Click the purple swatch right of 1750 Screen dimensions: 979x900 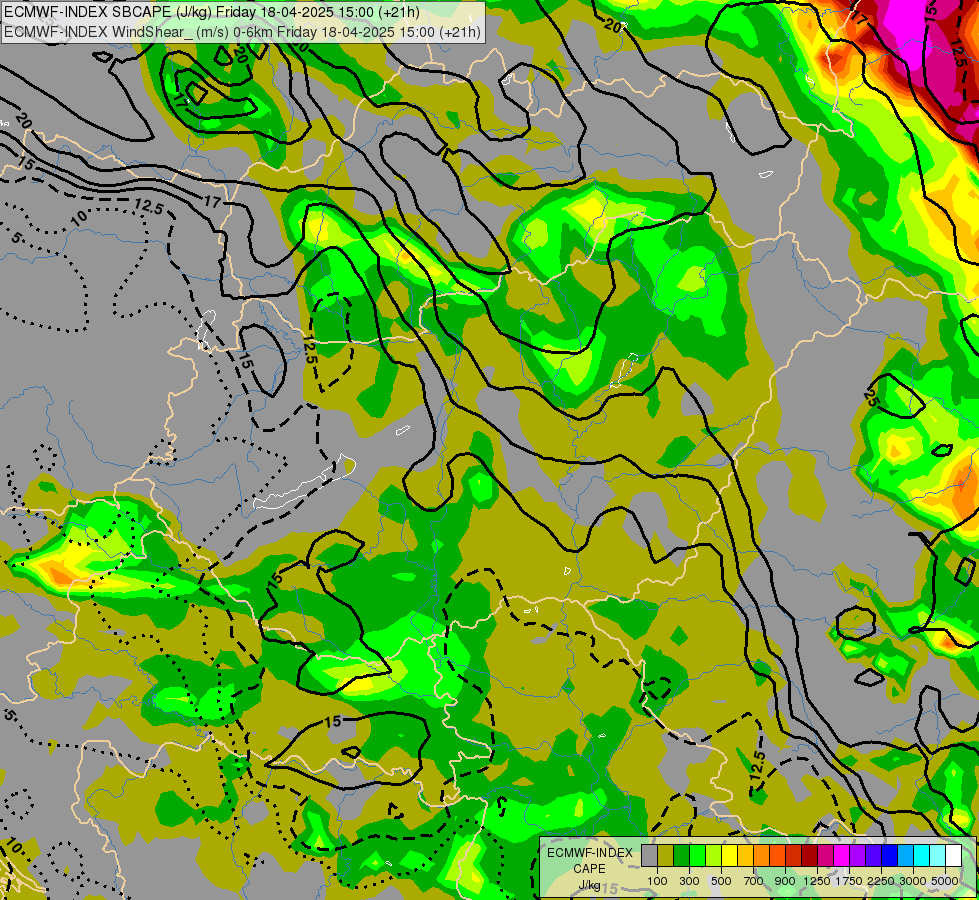[857, 856]
